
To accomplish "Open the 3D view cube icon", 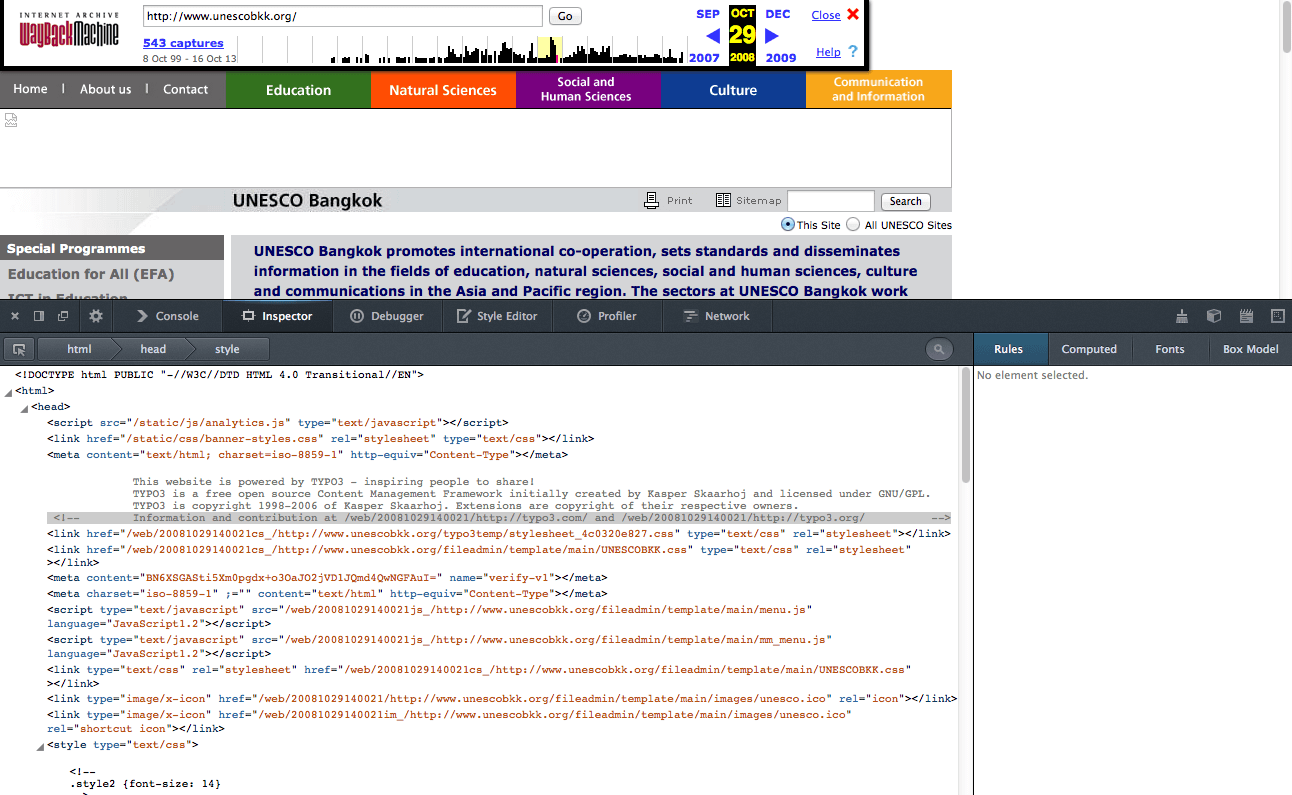I will [1214, 316].
